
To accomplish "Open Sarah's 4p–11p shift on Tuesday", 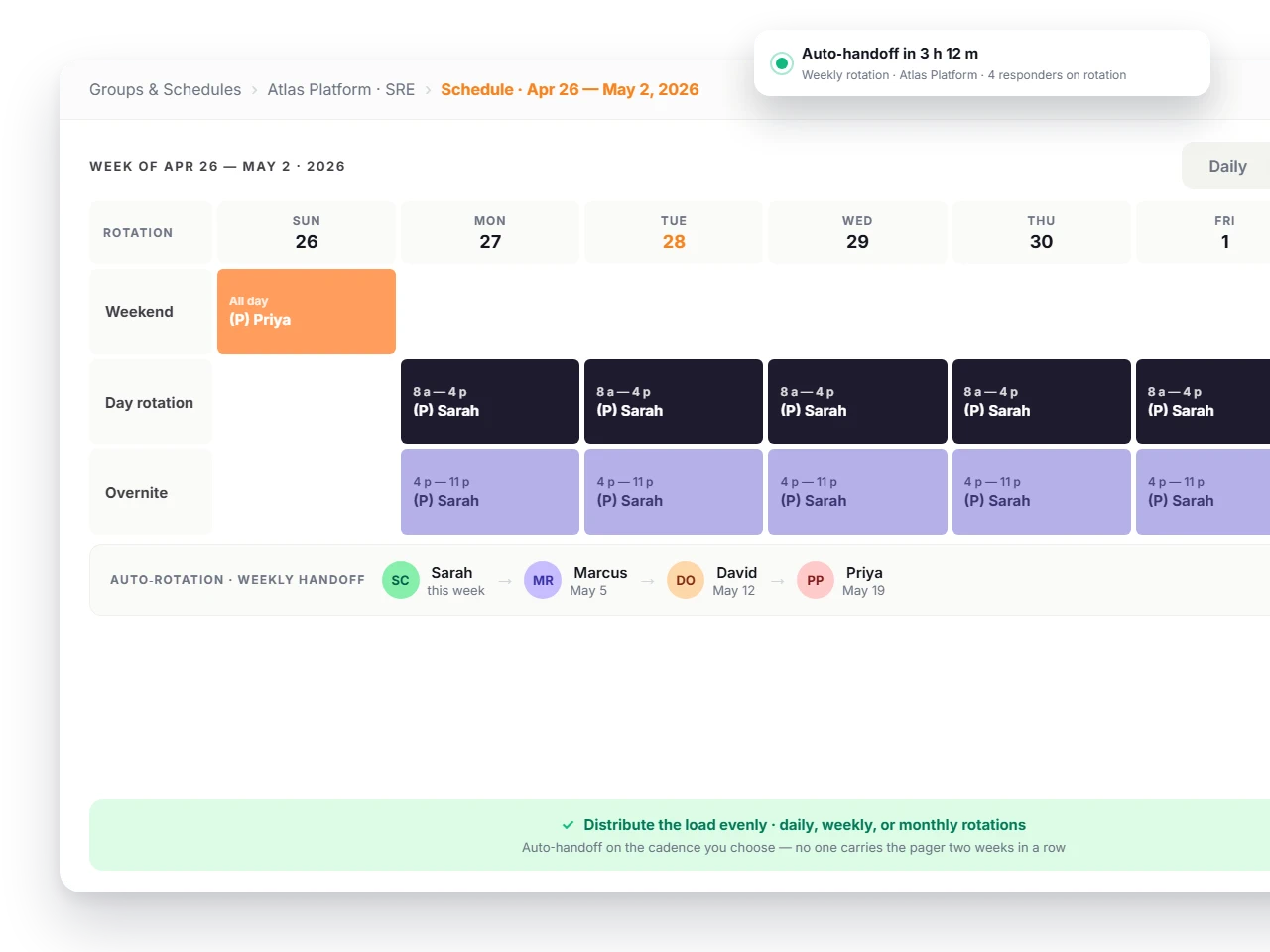I will pyautogui.click(x=674, y=492).
